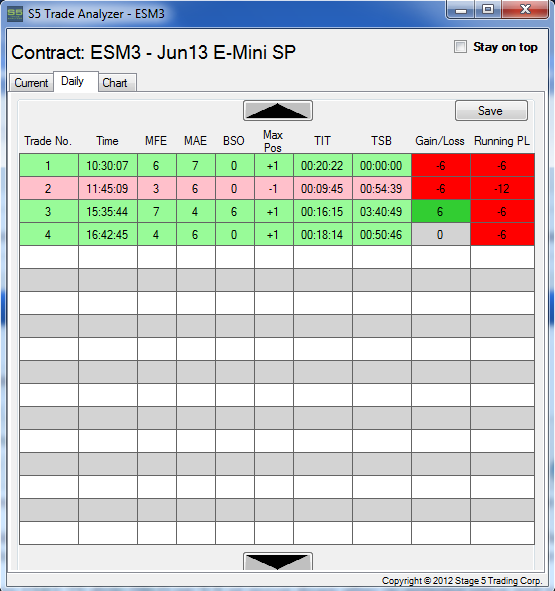
Task: Click TIT value 00:16:15
Action: 323,211
